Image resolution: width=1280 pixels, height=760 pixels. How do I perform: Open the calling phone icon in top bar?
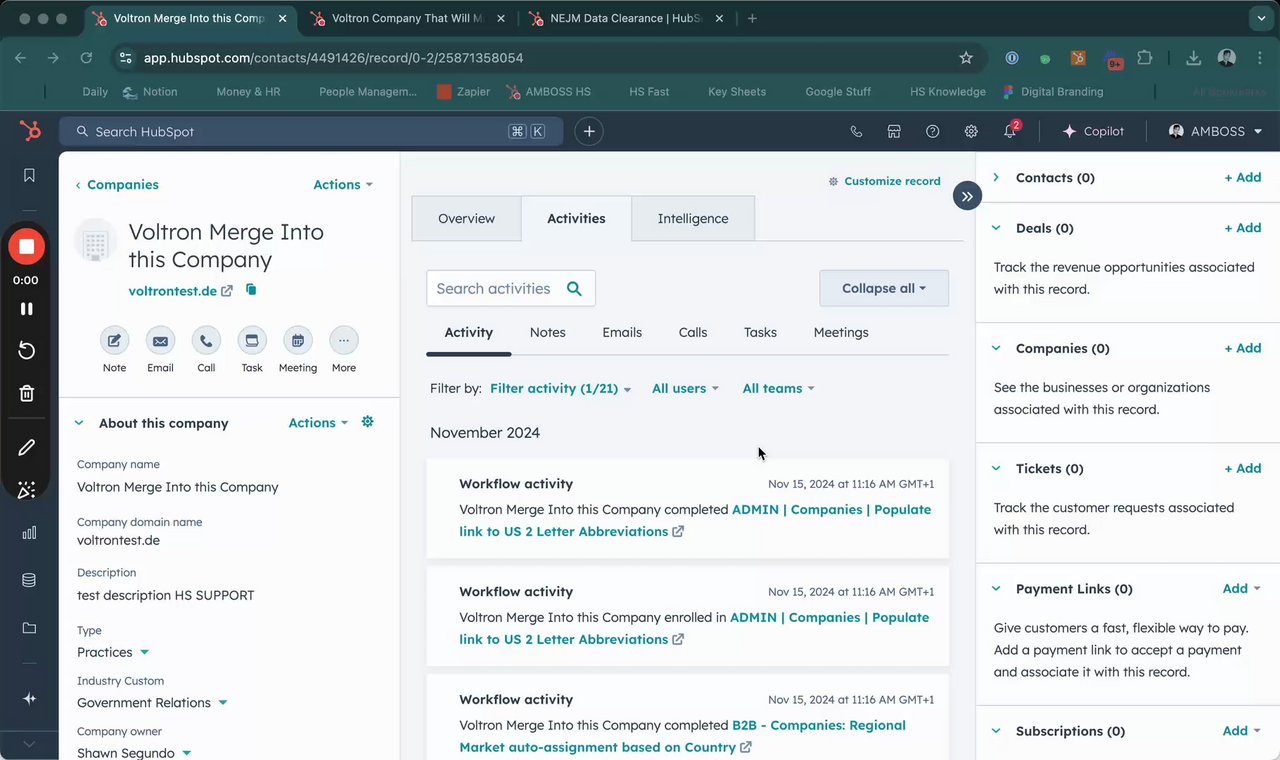click(856, 131)
